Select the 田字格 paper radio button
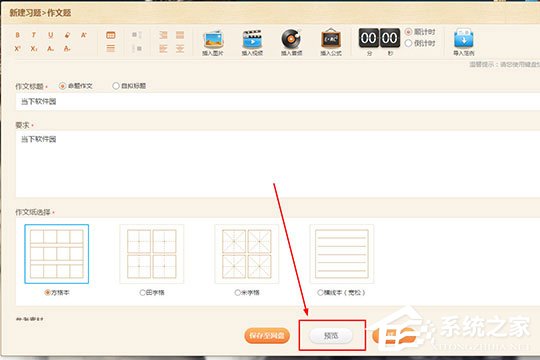 click(143, 292)
